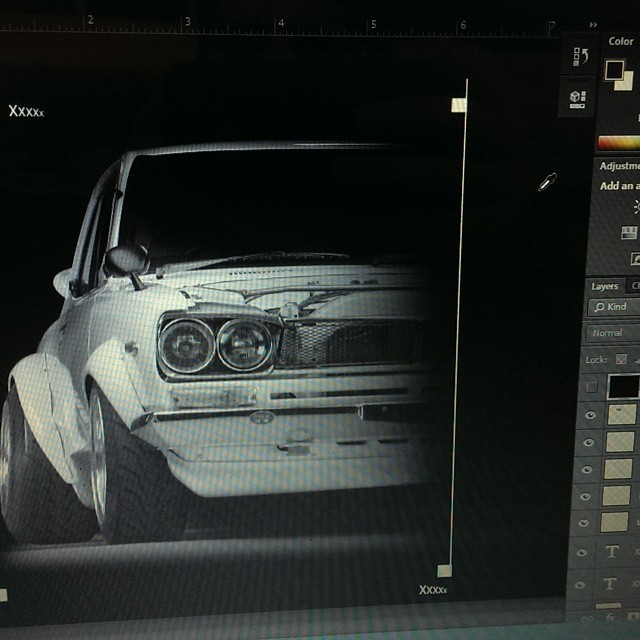Open the cube-shaped panel icon below History

578,99
